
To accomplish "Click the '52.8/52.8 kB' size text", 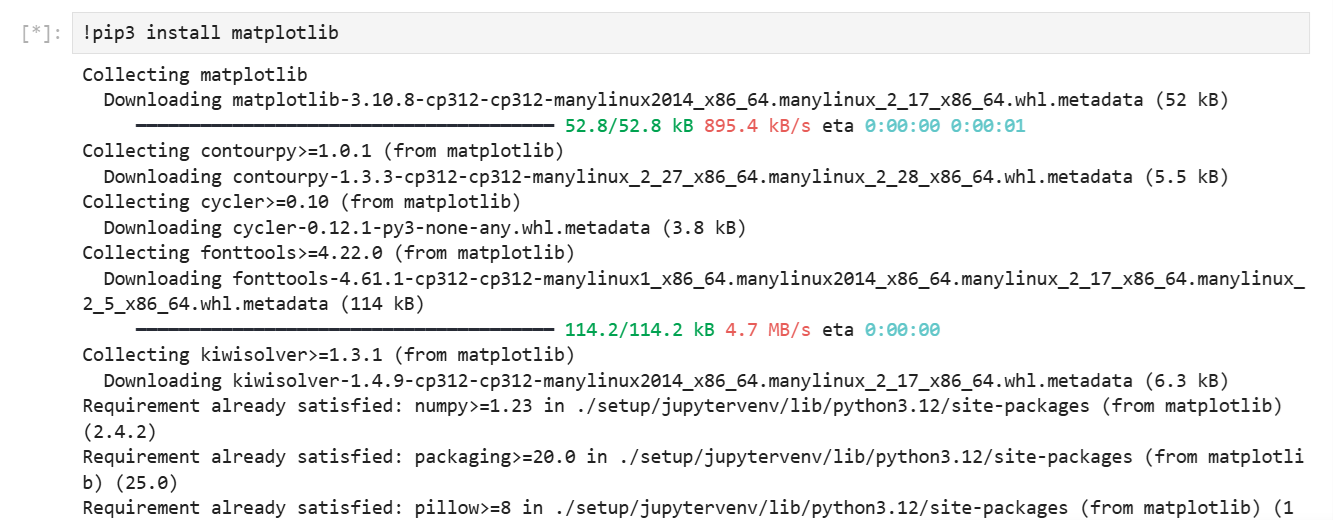I will 629,126.
